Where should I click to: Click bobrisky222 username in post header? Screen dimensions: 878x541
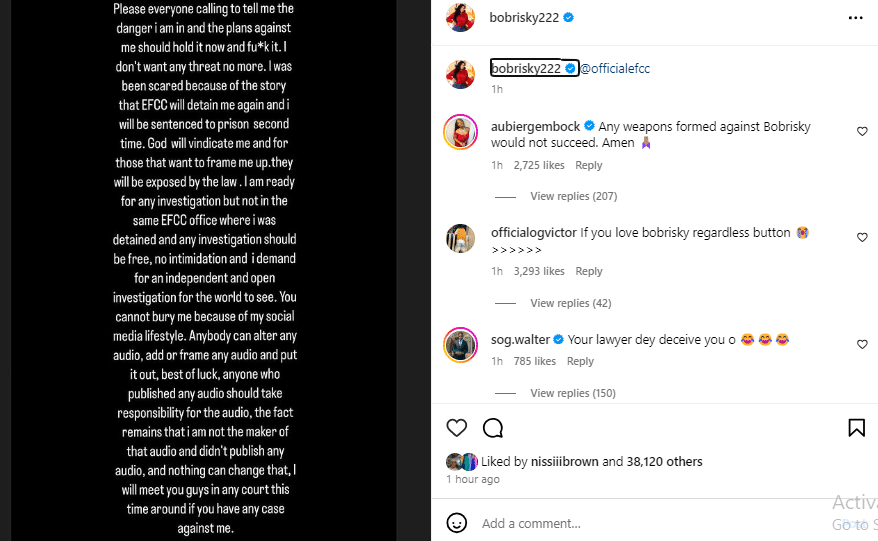tap(526, 18)
